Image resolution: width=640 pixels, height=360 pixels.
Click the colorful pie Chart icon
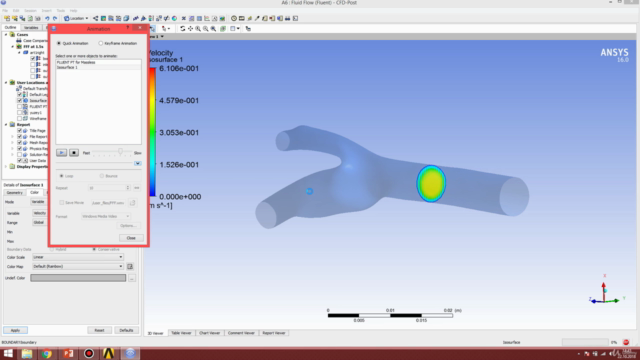(x=174, y=18)
